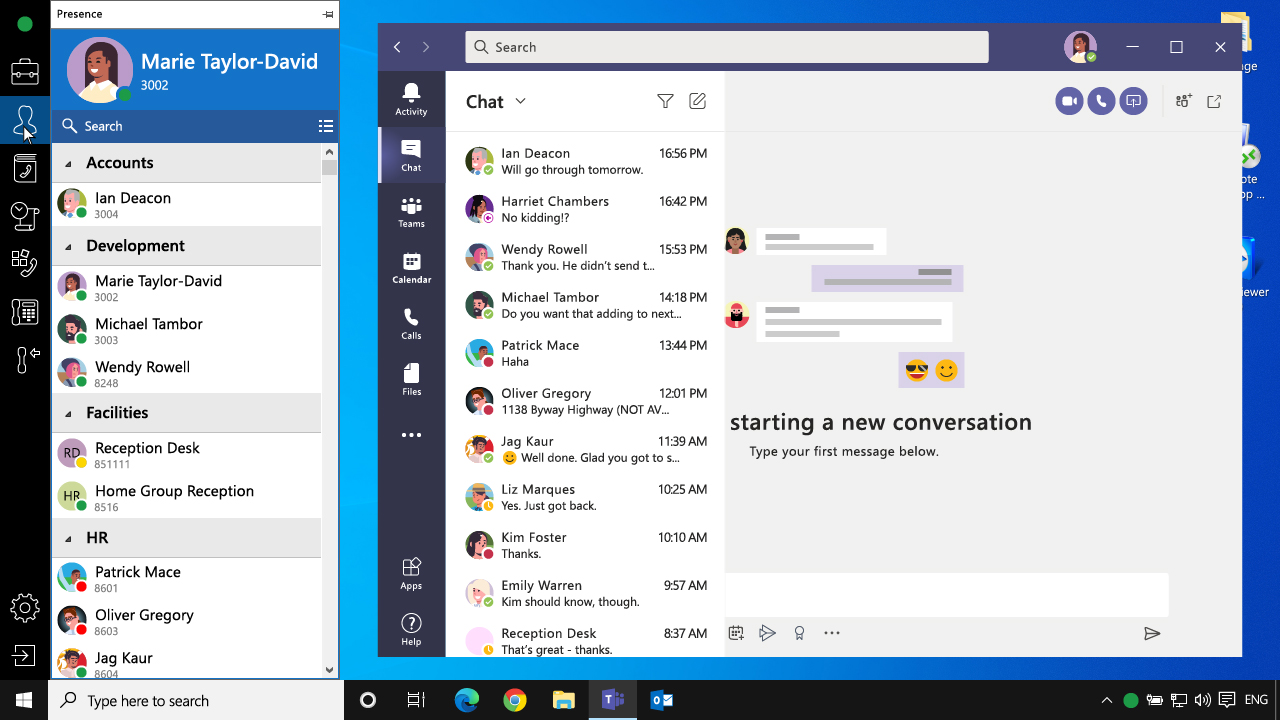Click the Stream icon below message box
1280x720 pixels.
(x=767, y=633)
